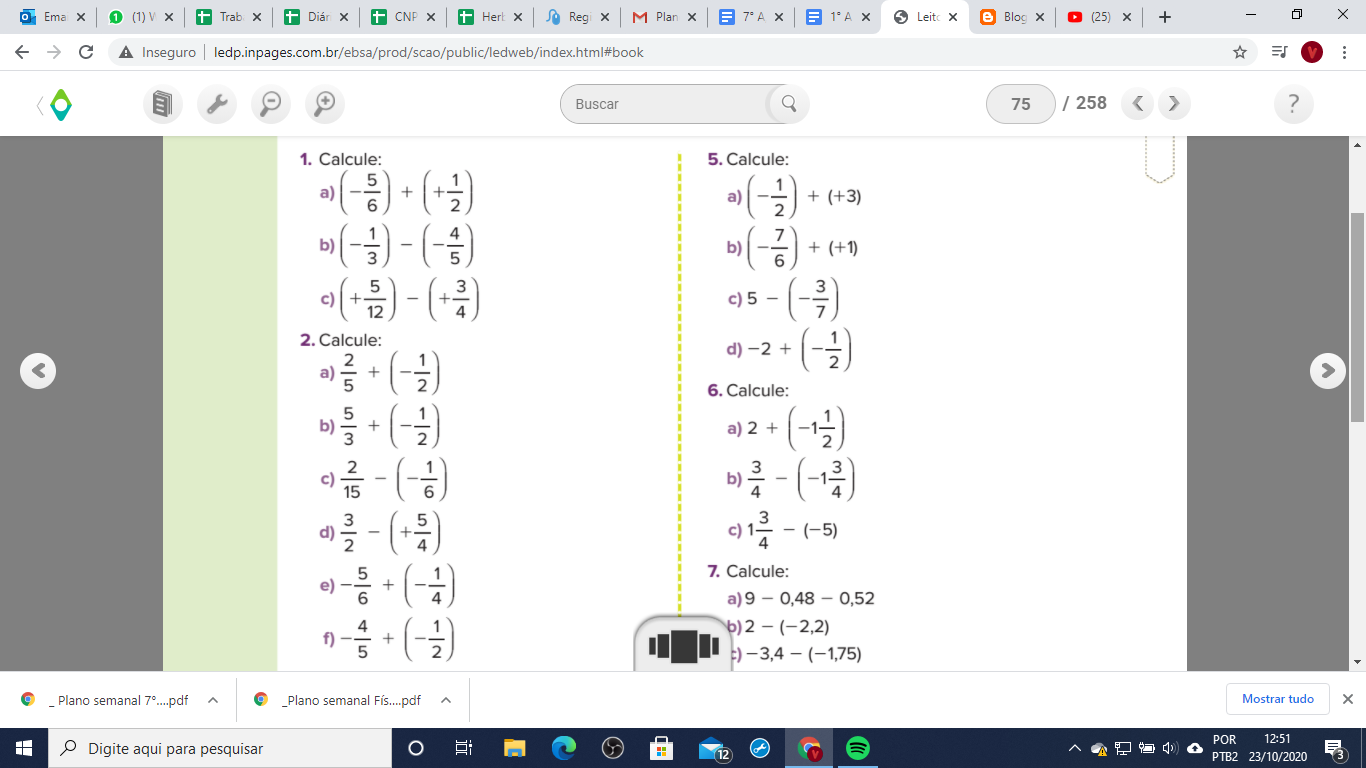Expand Plano semanal Fís download options
1366x768 pixels.
(445, 700)
